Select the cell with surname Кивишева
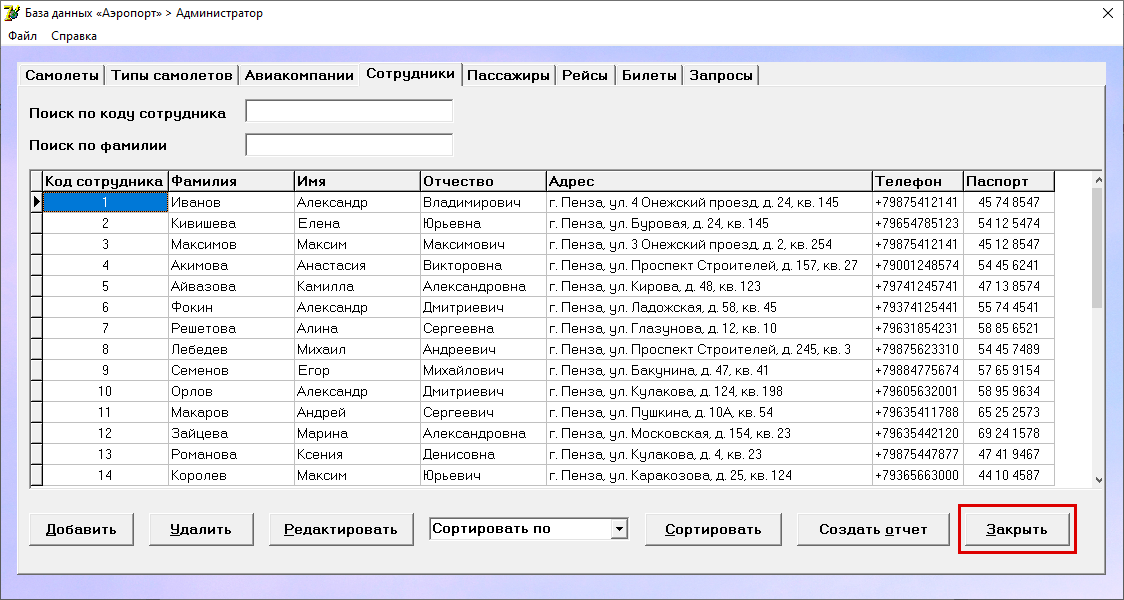1124x600 pixels. coord(231,224)
